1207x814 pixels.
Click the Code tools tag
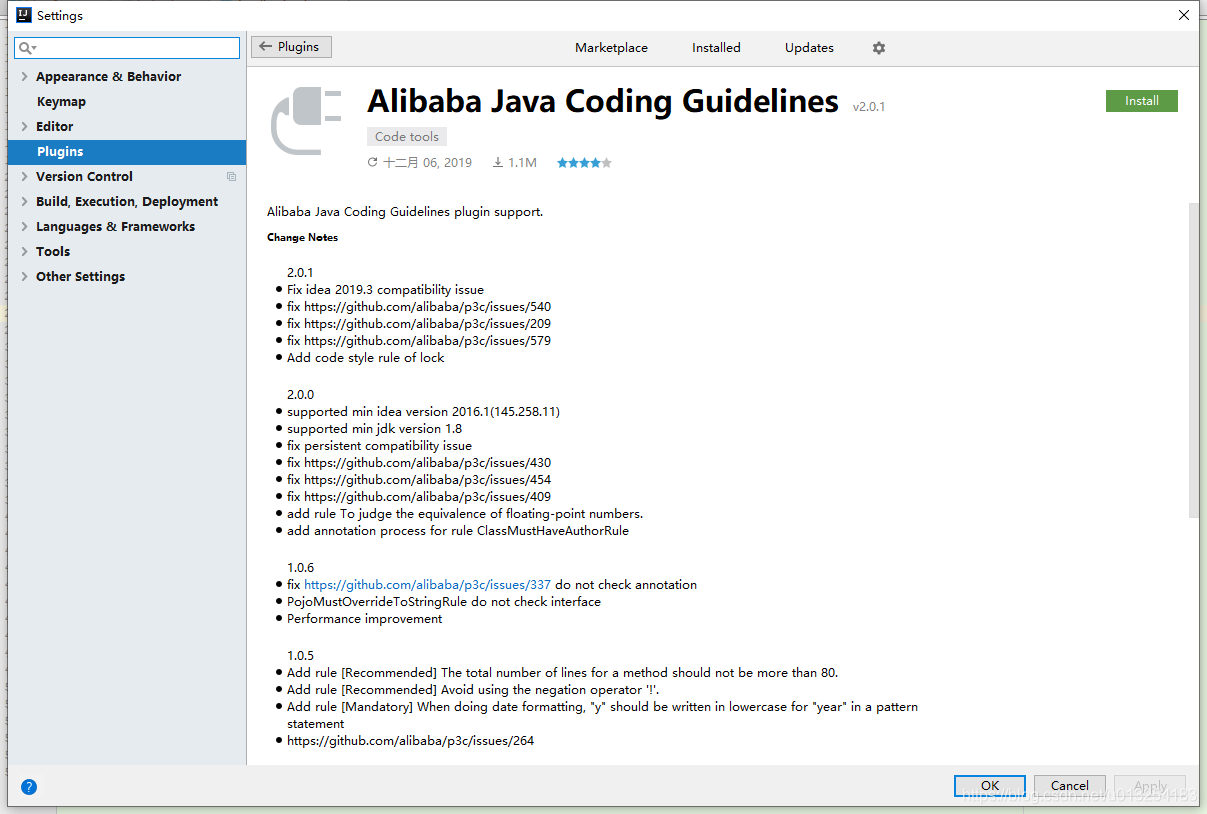point(407,137)
